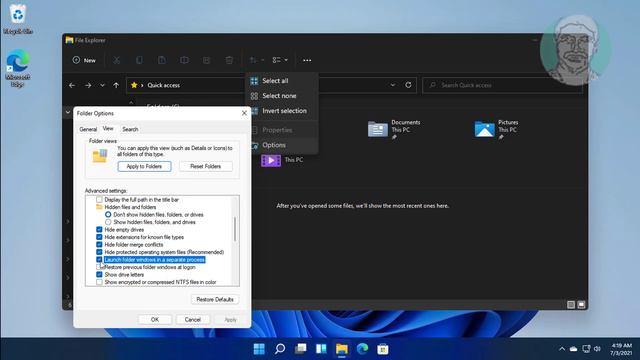Open the Microsoft Edge desktop shortcut

[18, 68]
